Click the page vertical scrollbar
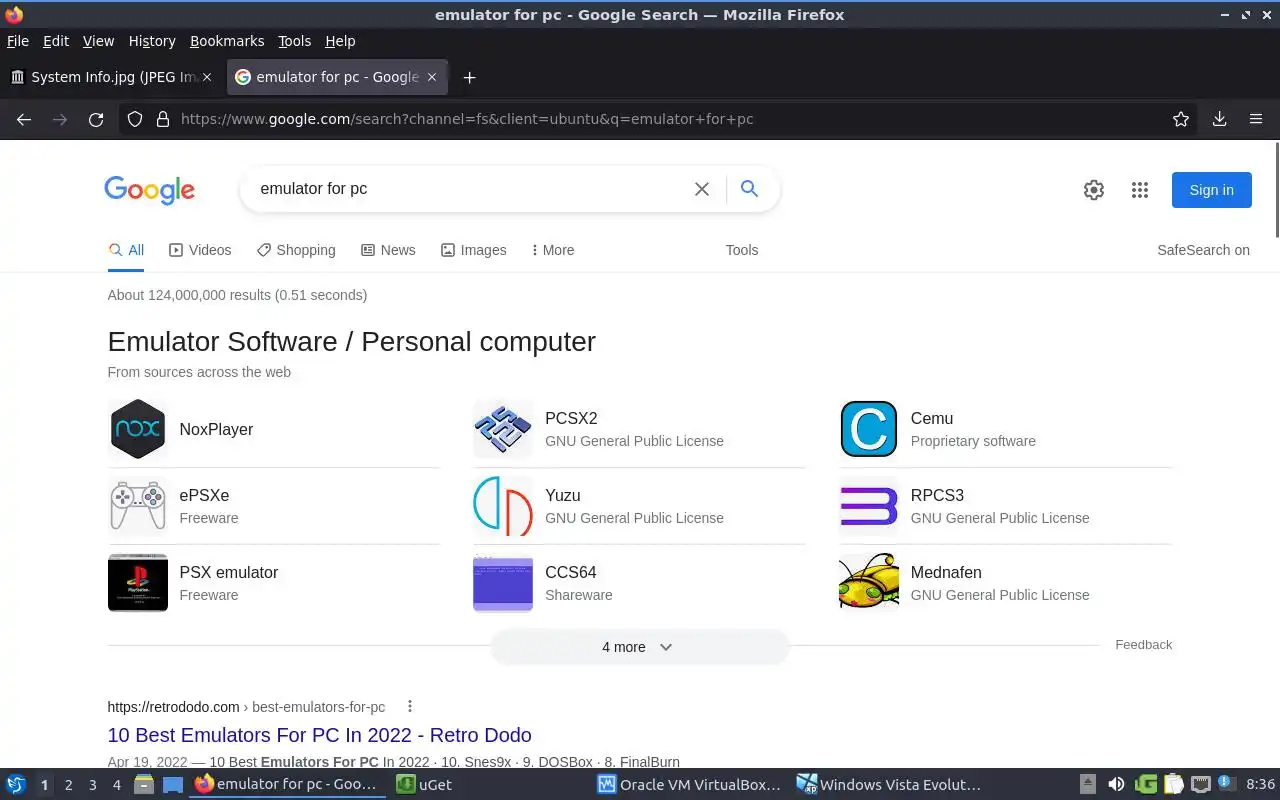The image size is (1280, 800). pyautogui.click(x=1276, y=190)
